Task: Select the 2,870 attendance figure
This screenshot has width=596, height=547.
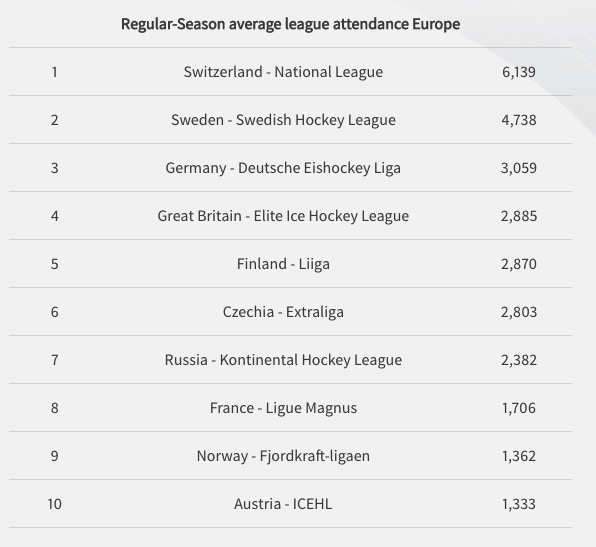Action: point(519,264)
